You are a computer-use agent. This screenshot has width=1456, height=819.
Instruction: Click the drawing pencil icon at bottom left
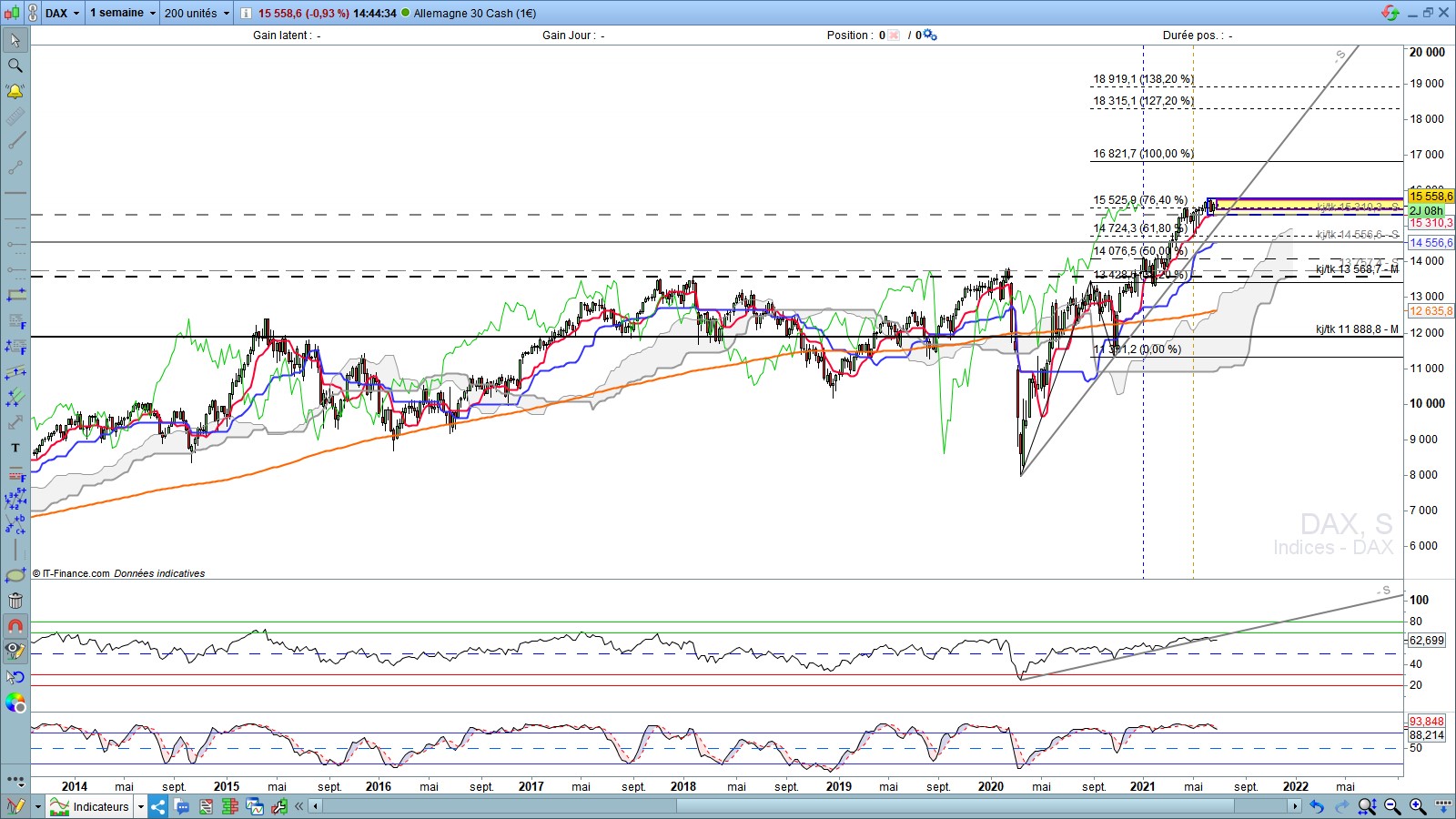tap(15, 807)
